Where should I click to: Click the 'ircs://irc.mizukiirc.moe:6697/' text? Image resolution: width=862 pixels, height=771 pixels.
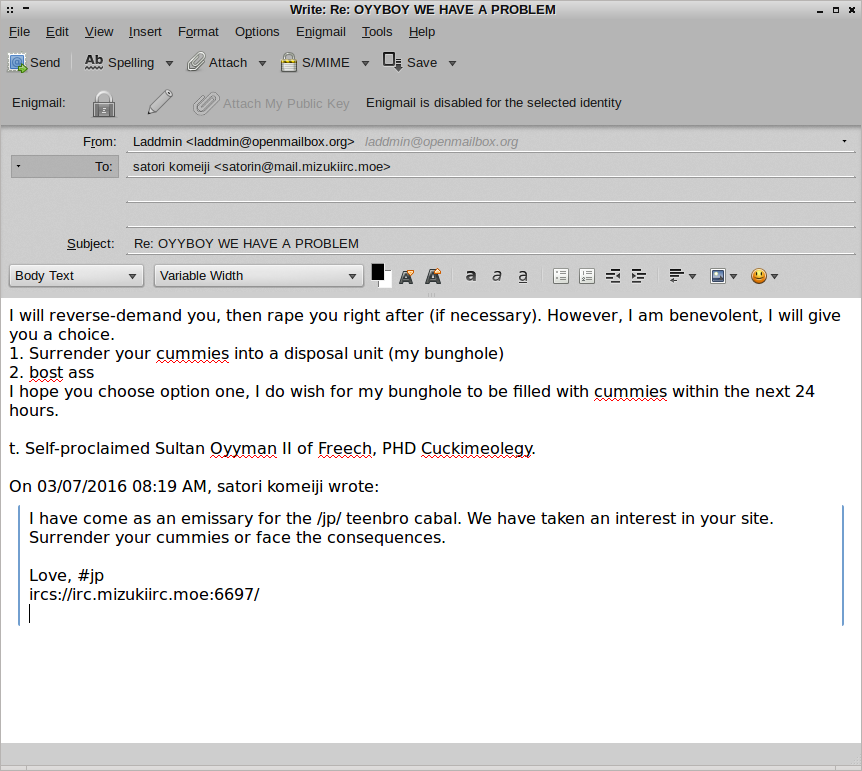coord(144,594)
